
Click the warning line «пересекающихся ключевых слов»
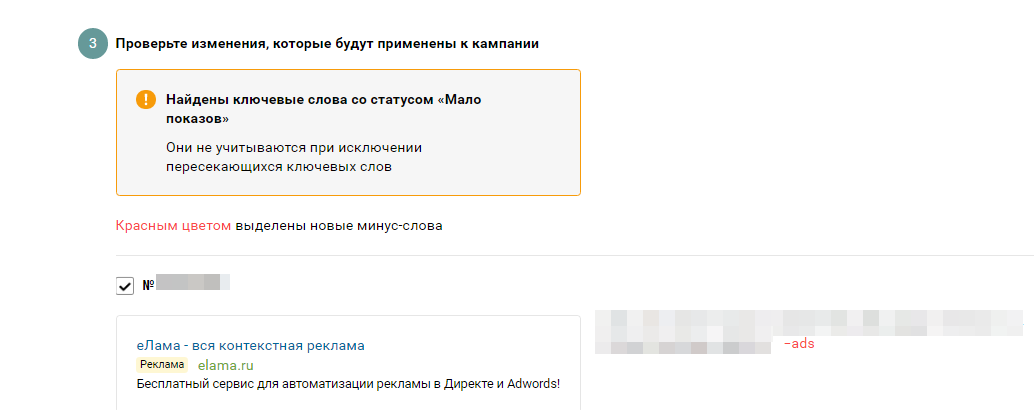point(278,167)
